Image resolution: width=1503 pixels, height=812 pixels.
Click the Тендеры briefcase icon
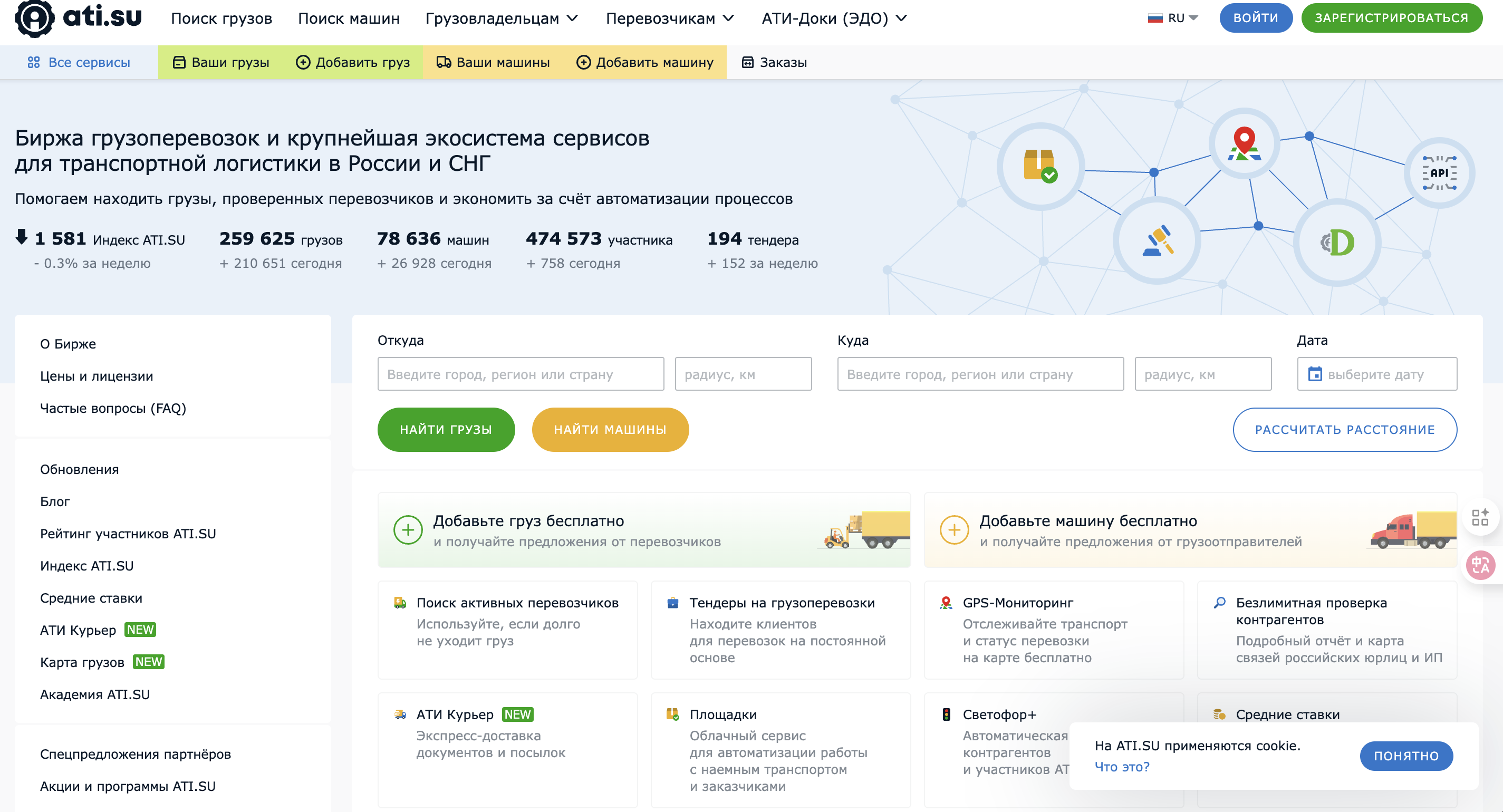coord(673,603)
